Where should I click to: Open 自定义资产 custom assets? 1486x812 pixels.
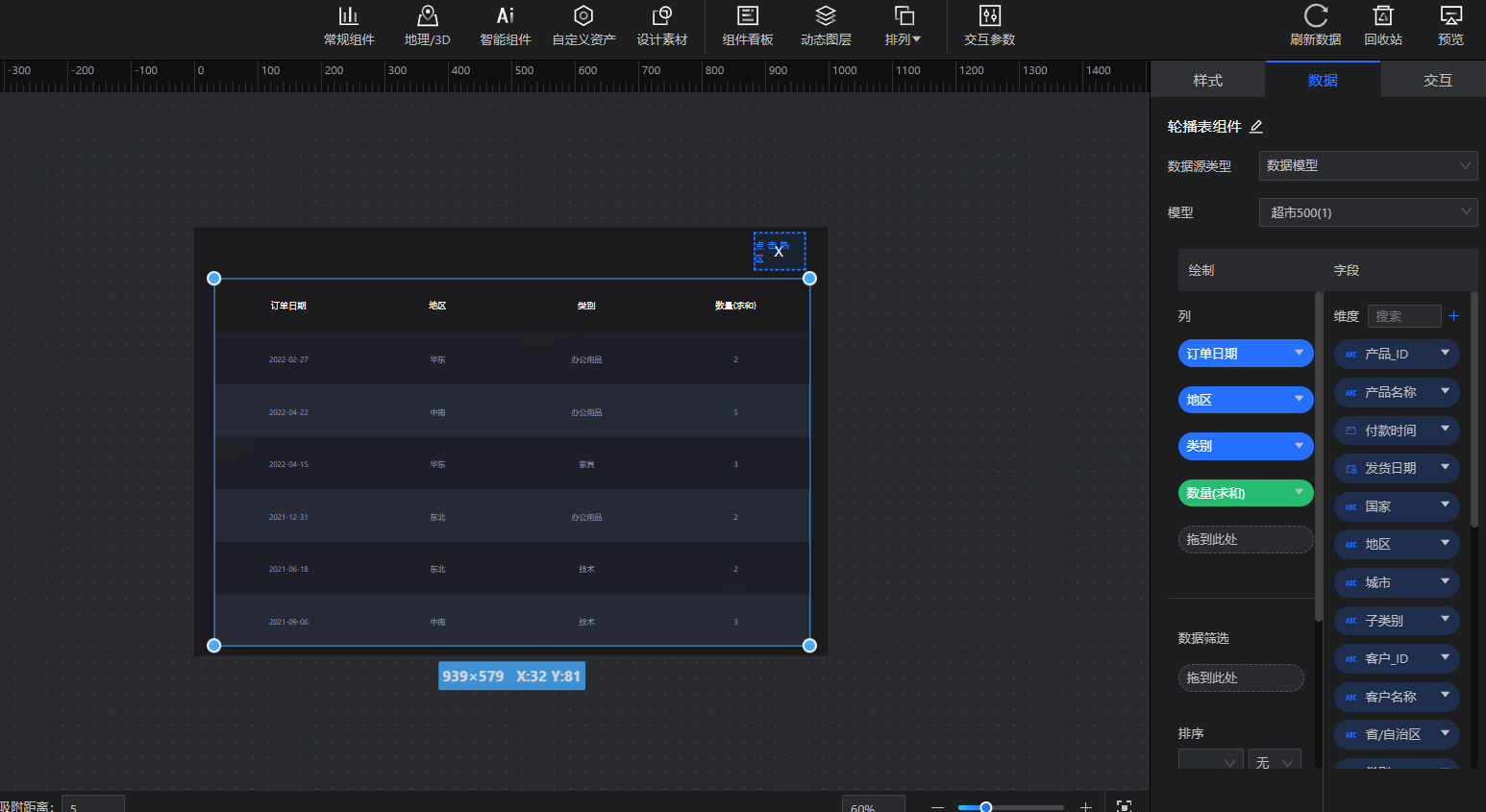(583, 26)
